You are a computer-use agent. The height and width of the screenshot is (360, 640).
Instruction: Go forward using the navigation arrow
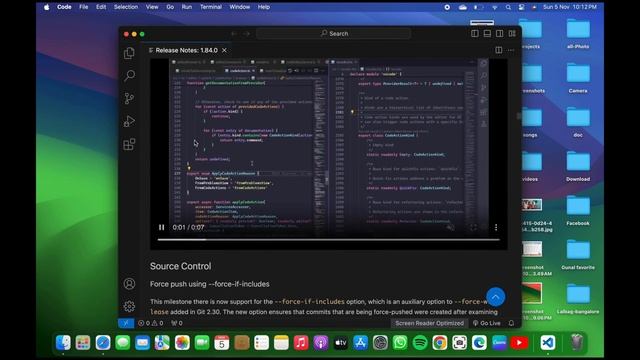click(x=247, y=34)
